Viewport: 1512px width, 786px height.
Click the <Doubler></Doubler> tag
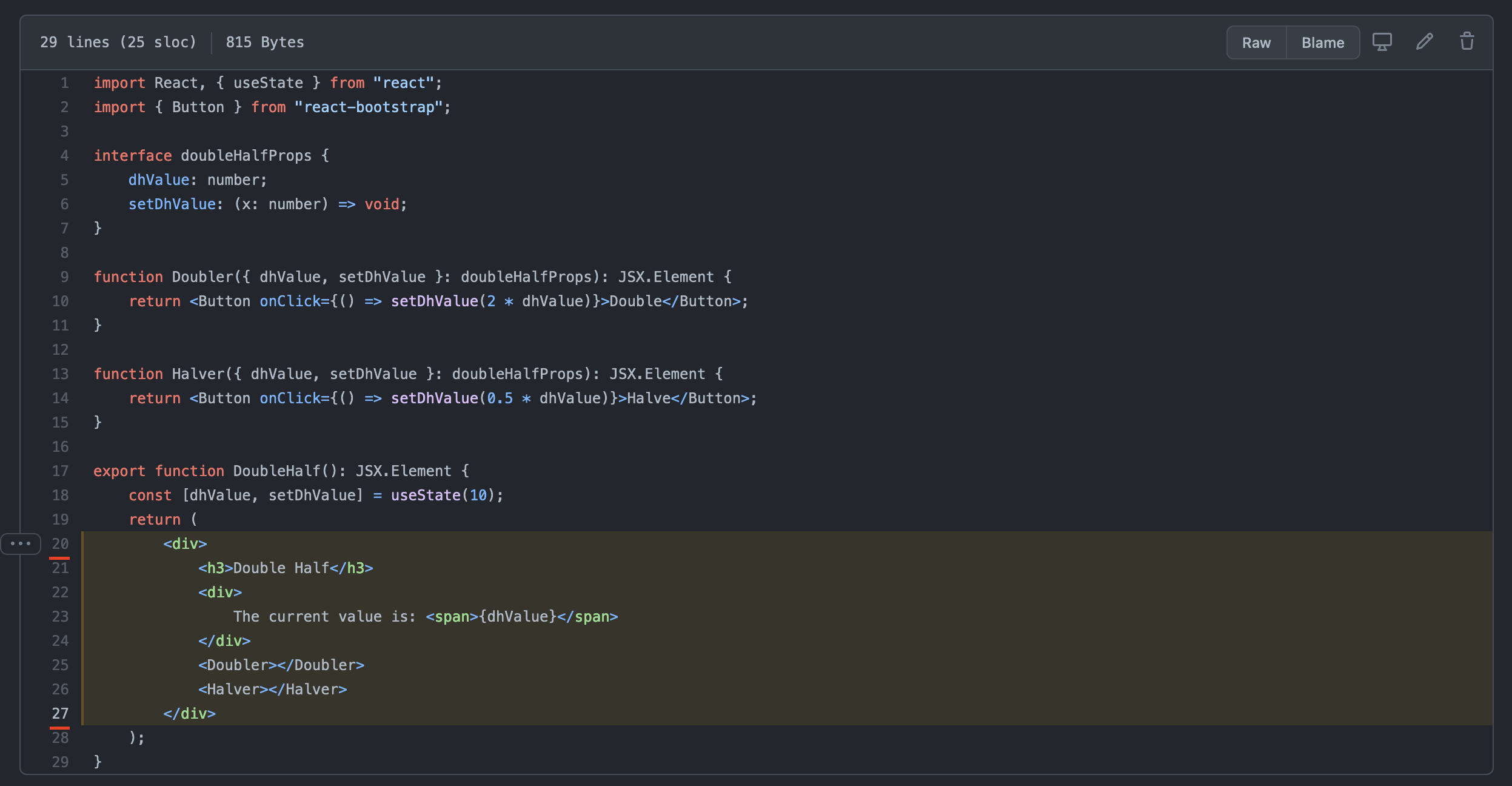pos(281,665)
